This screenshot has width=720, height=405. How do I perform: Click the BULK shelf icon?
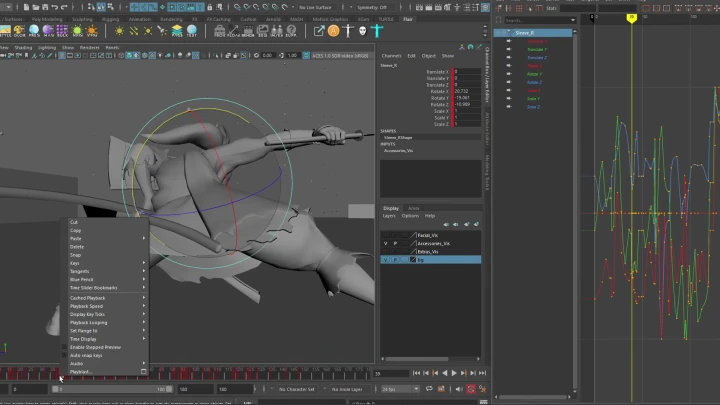click(62, 31)
